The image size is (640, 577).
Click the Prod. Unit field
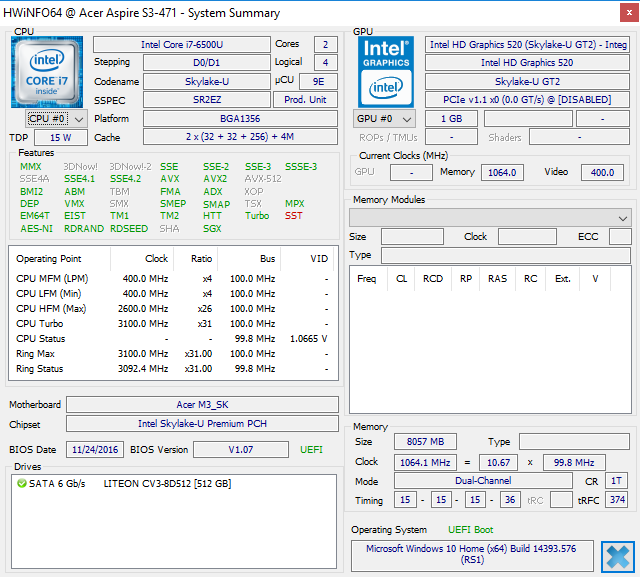(305, 100)
